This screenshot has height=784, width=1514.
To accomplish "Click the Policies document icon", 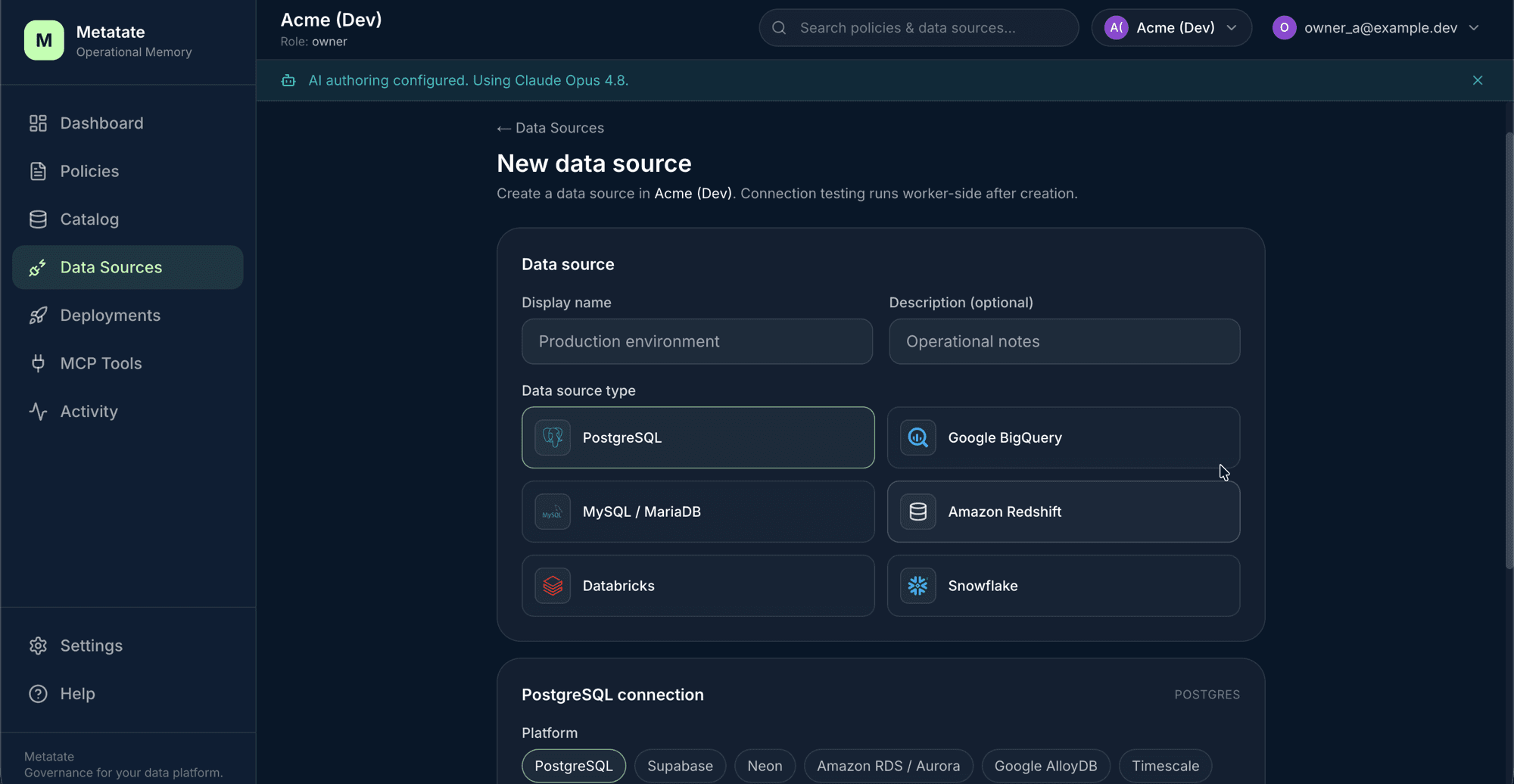I will click(38, 171).
